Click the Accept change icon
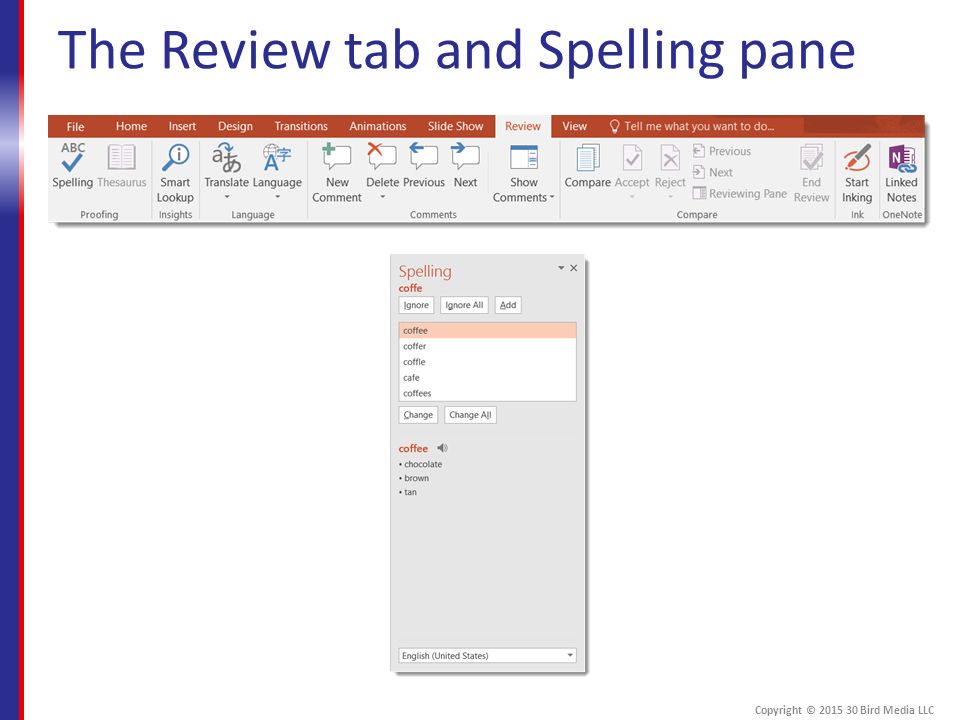The image size is (960, 720). coord(632,158)
